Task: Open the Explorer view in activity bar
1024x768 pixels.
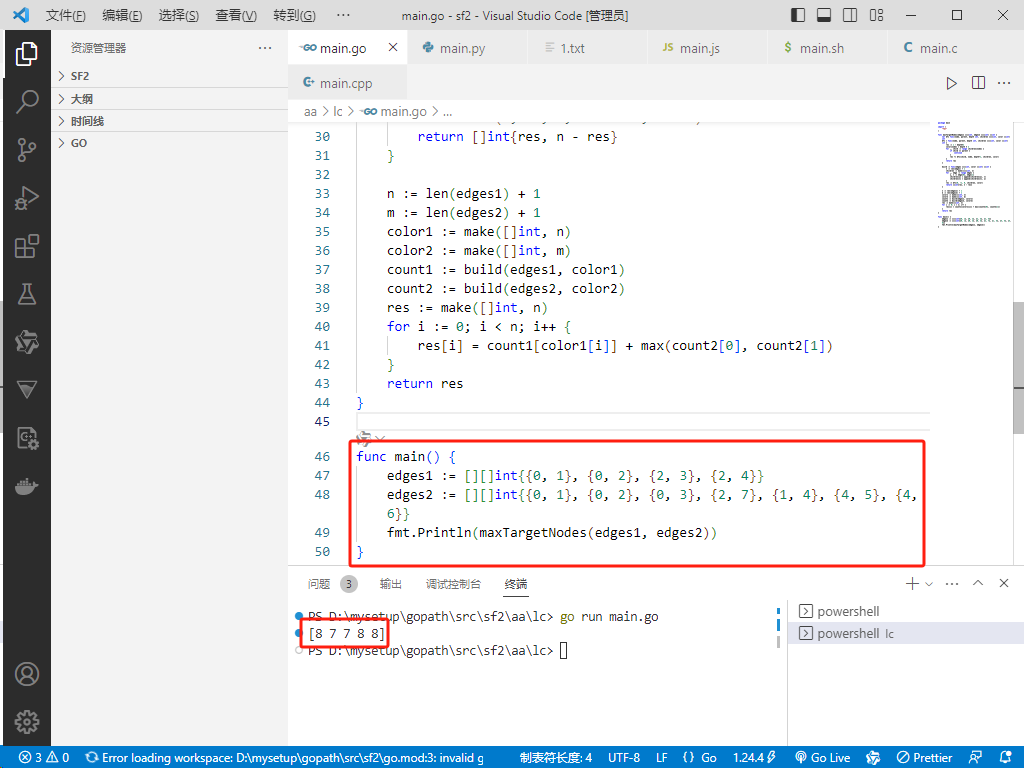Action: click(26, 54)
